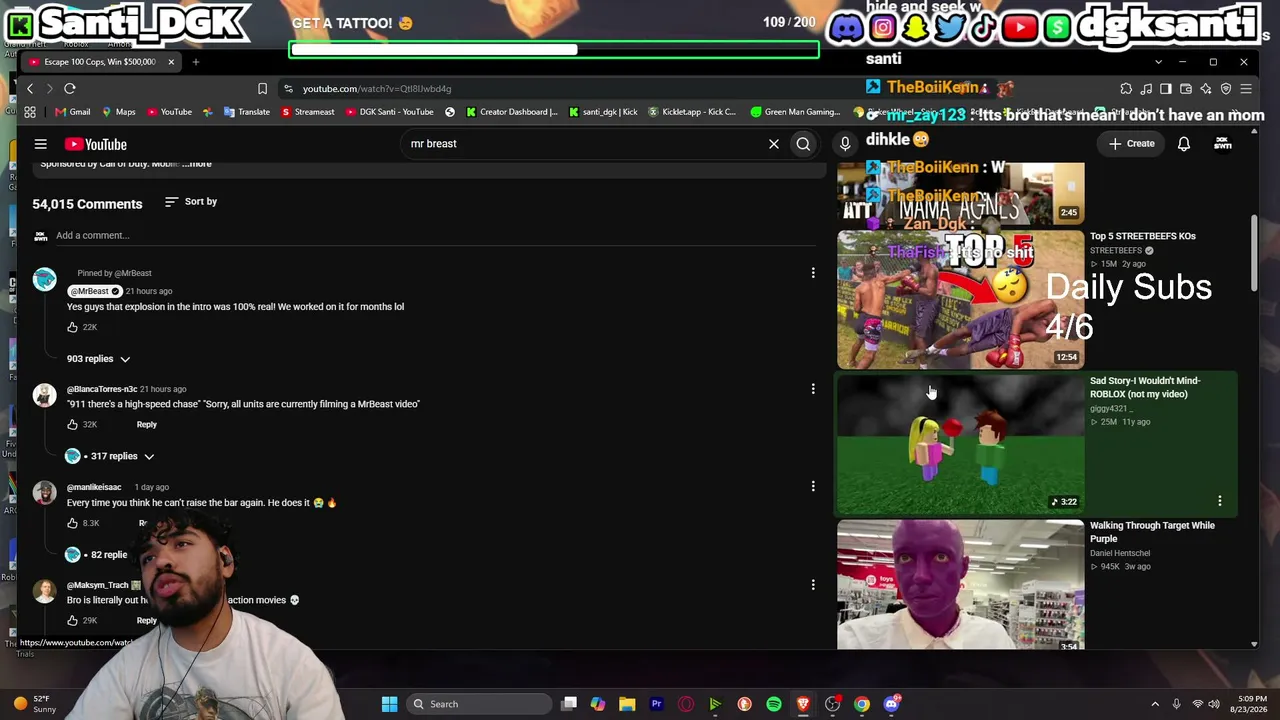Open YouTube notifications bell
The width and height of the screenshot is (1280, 720).
pos(1183,144)
